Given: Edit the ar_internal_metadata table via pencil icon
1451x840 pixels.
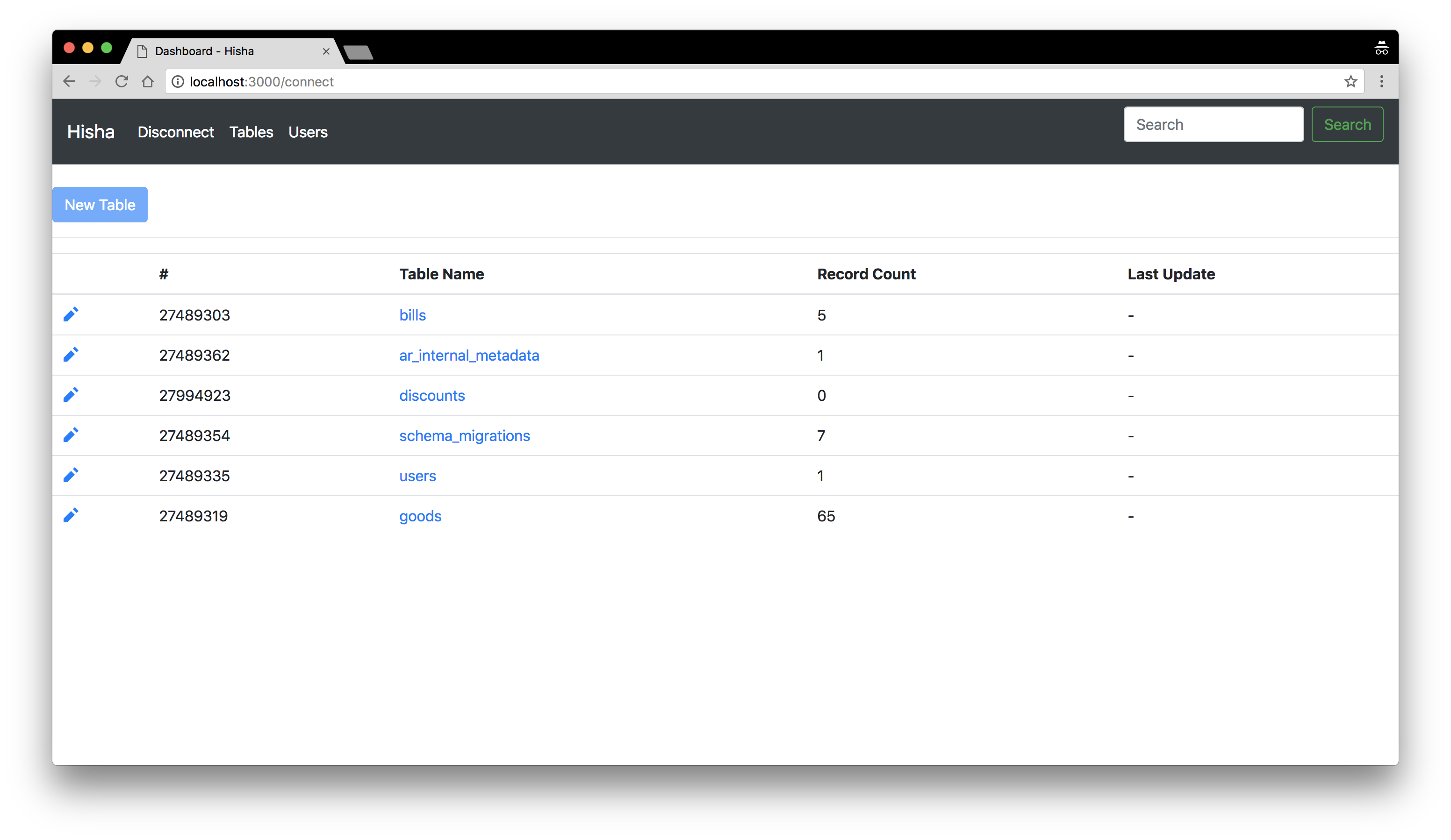Looking at the screenshot, I should pos(71,355).
